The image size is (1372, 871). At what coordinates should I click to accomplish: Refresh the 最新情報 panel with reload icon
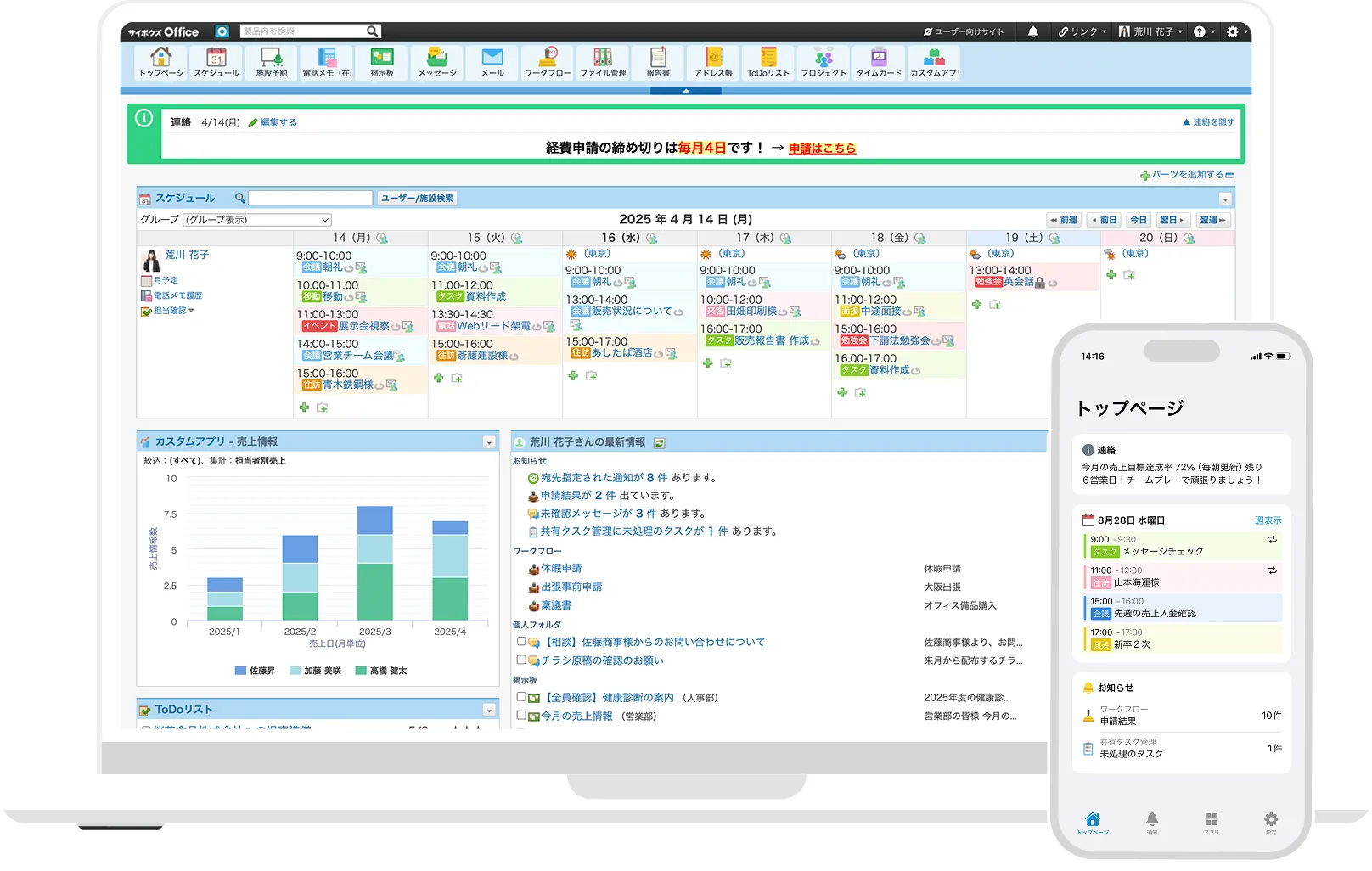(x=660, y=442)
